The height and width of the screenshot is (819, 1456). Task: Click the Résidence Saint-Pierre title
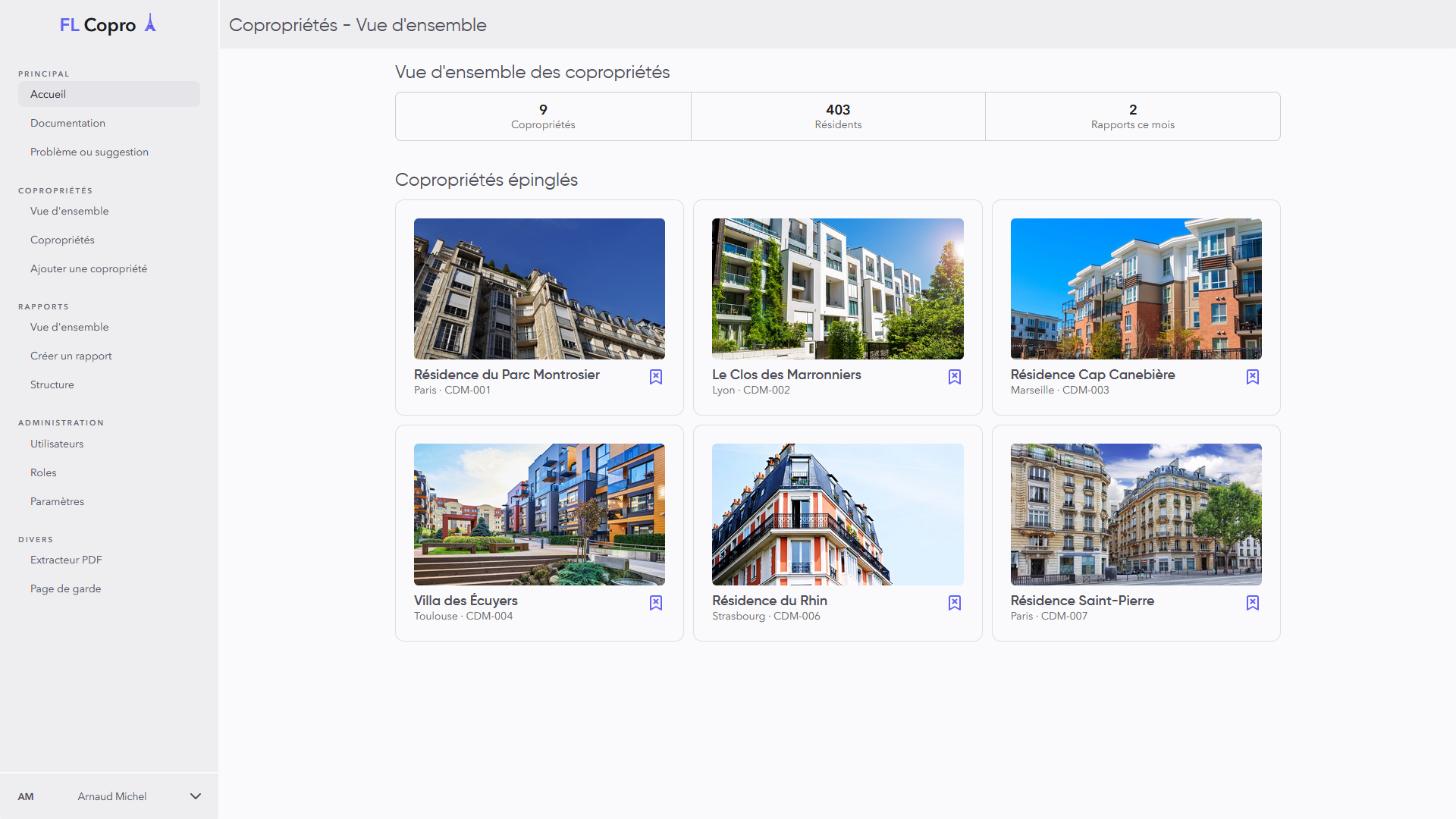pos(1082,601)
